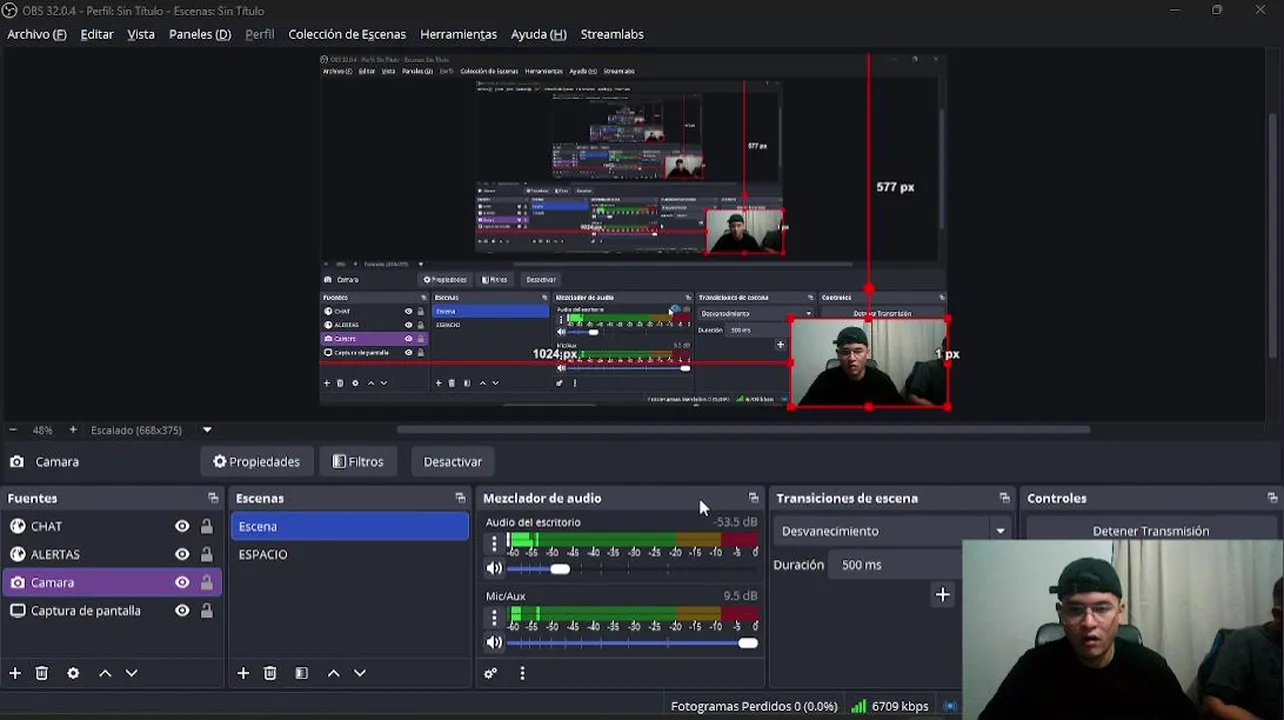Image resolution: width=1284 pixels, height=720 pixels.
Task: Select the Captura de pantalla source
Action: 112,610
